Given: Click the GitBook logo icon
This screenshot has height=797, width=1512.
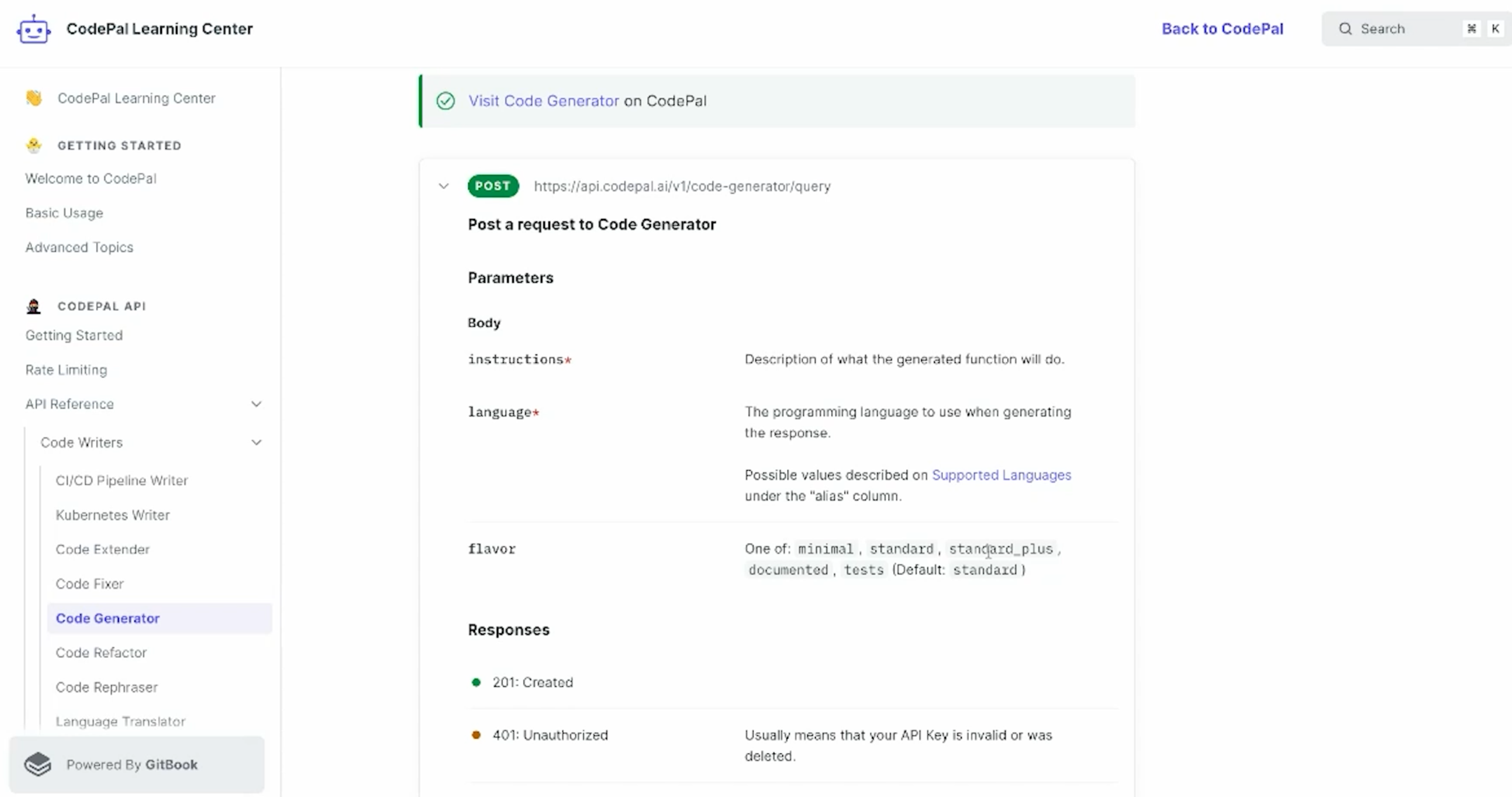Looking at the screenshot, I should tap(38, 764).
